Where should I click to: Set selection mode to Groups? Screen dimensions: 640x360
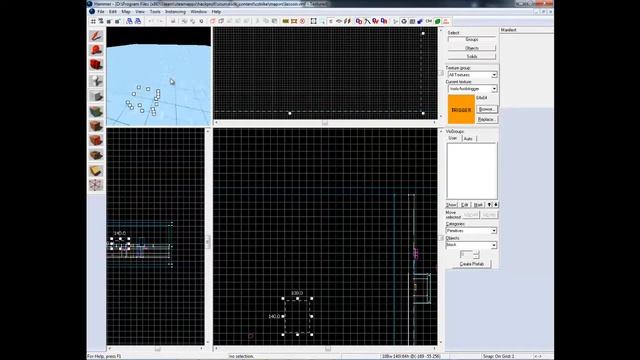472,40
